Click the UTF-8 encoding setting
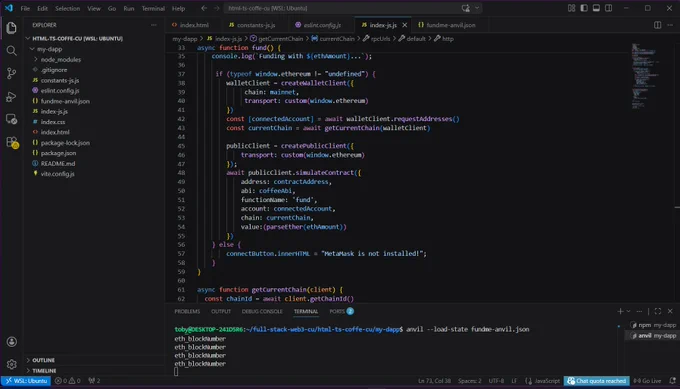680x389 pixels. click(496, 381)
